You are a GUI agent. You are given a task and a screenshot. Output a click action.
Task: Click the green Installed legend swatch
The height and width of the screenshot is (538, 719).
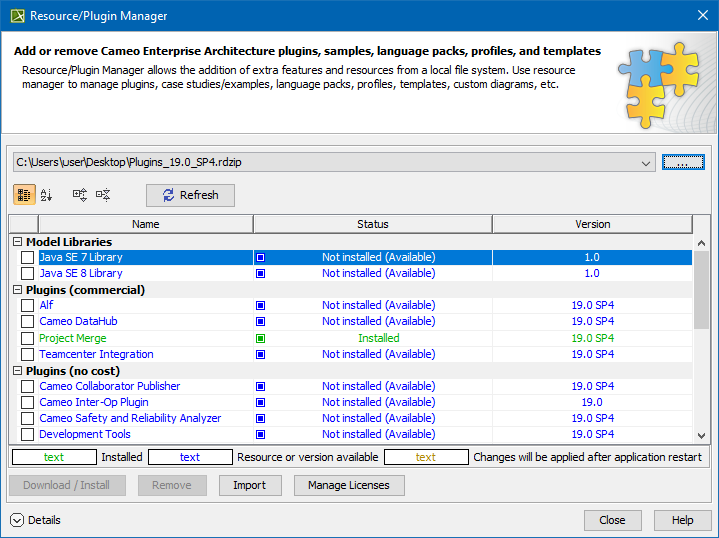point(54,457)
